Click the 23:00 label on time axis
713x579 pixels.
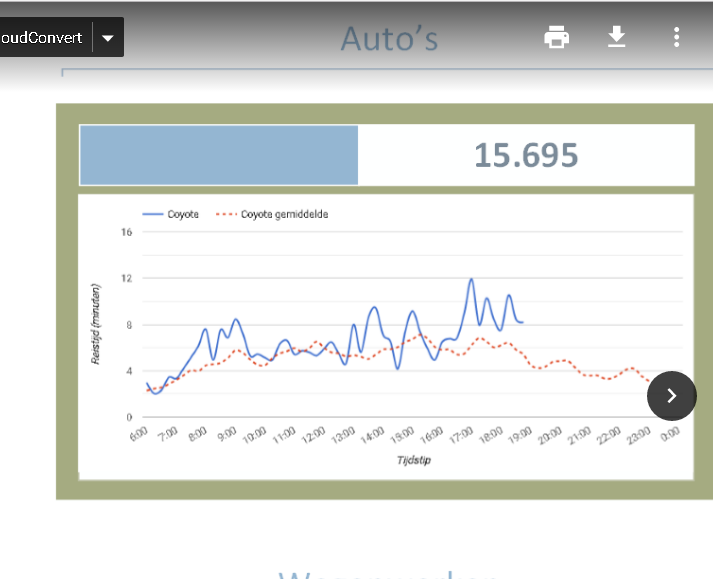click(638, 436)
